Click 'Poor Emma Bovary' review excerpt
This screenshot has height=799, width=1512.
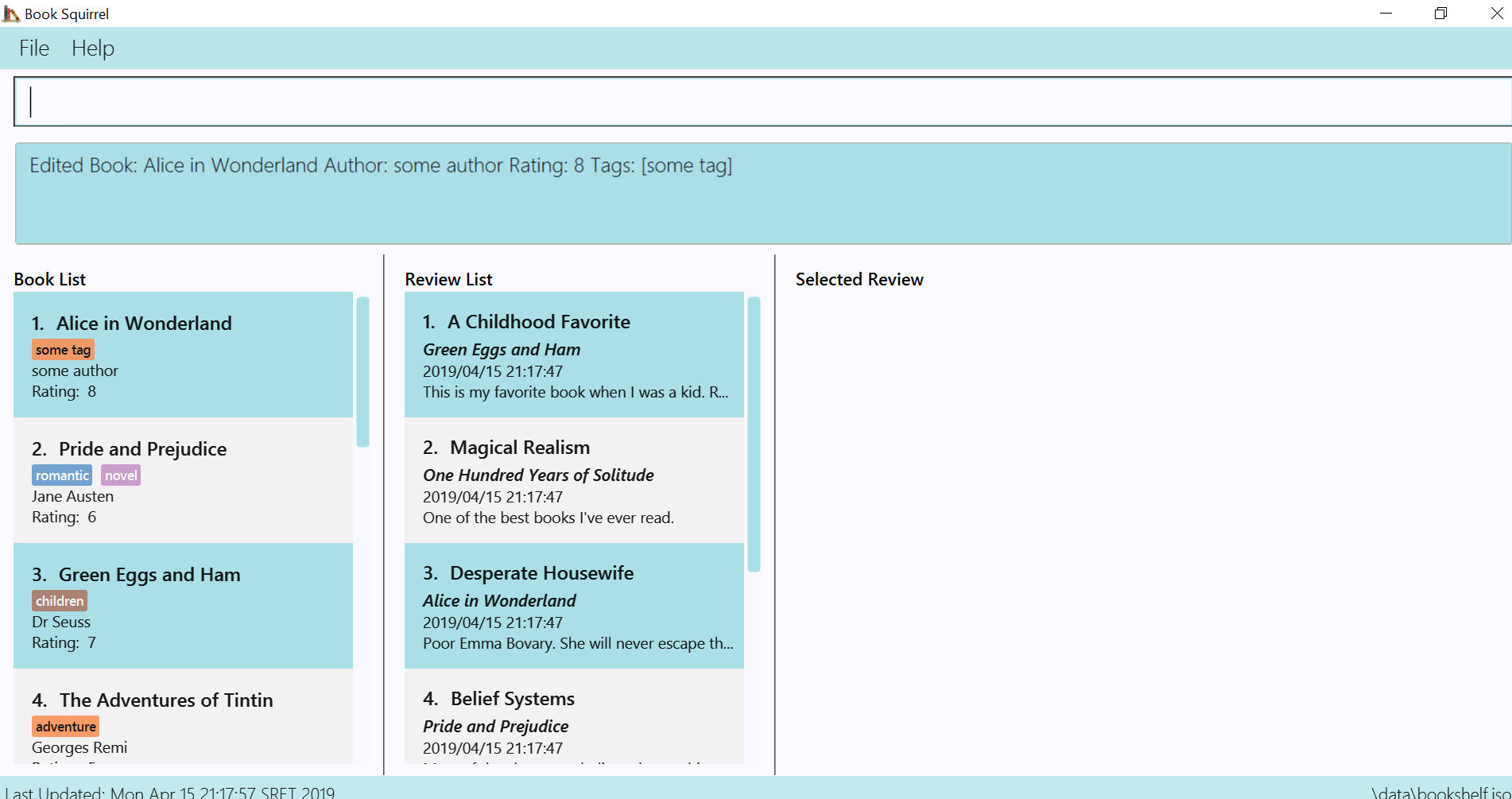(x=578, y=643)
